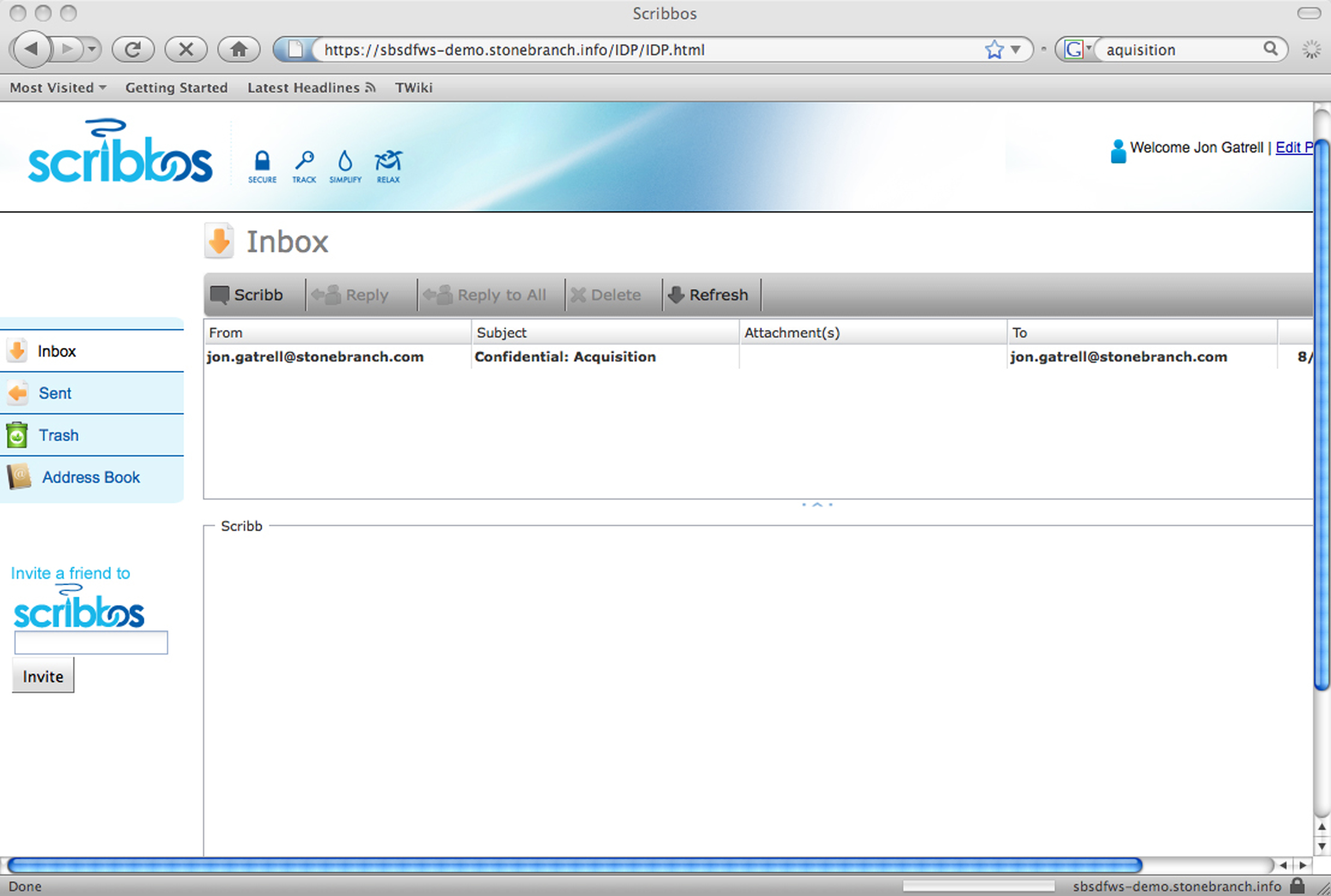
Task: Reload the page with browser refresh button
Action: tap(133, 50)
